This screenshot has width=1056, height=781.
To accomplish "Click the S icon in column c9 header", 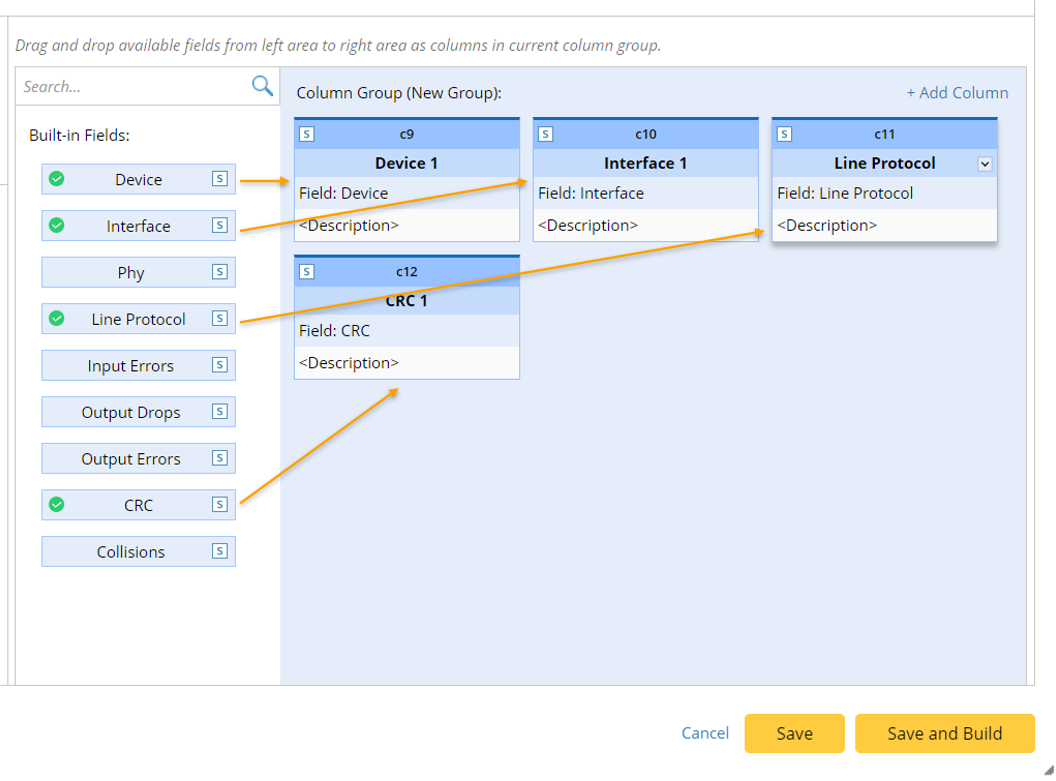I will tap(307, 134).
